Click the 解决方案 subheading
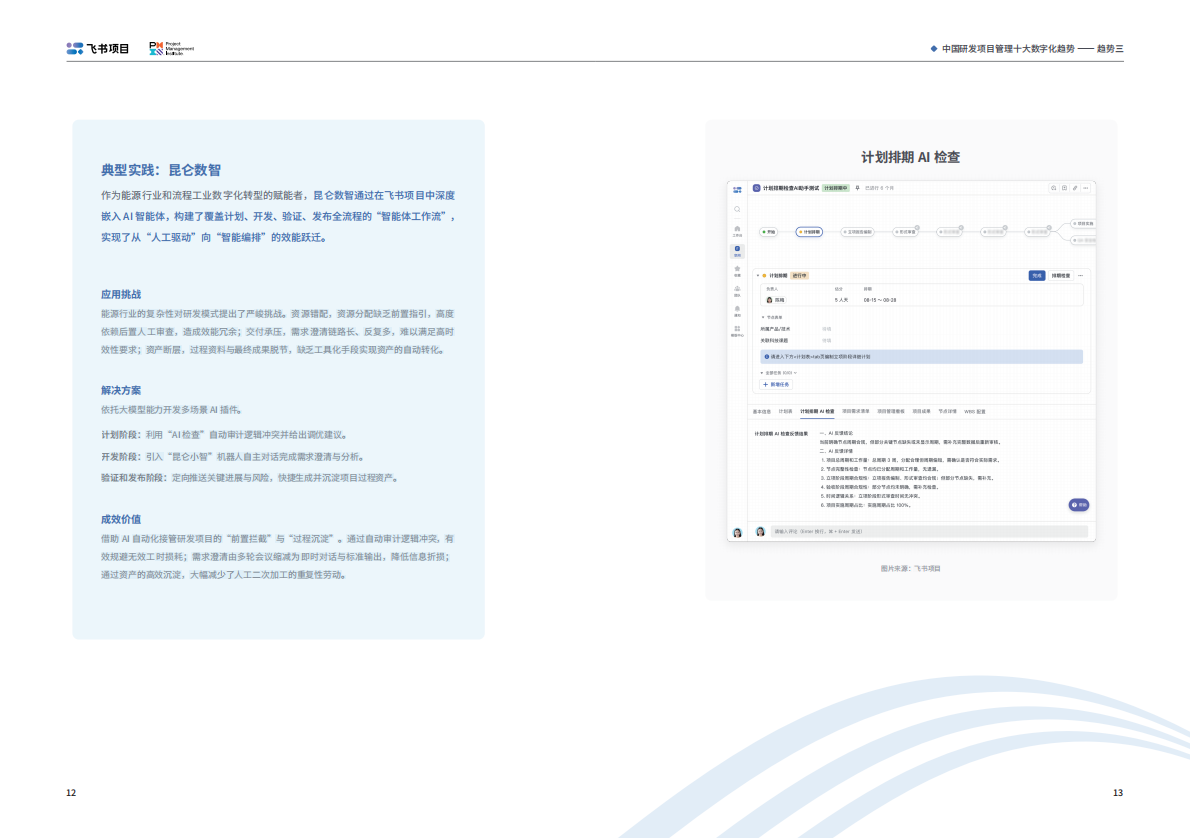The width and height of the screenshot is (1190, 838). click(121, 390)
